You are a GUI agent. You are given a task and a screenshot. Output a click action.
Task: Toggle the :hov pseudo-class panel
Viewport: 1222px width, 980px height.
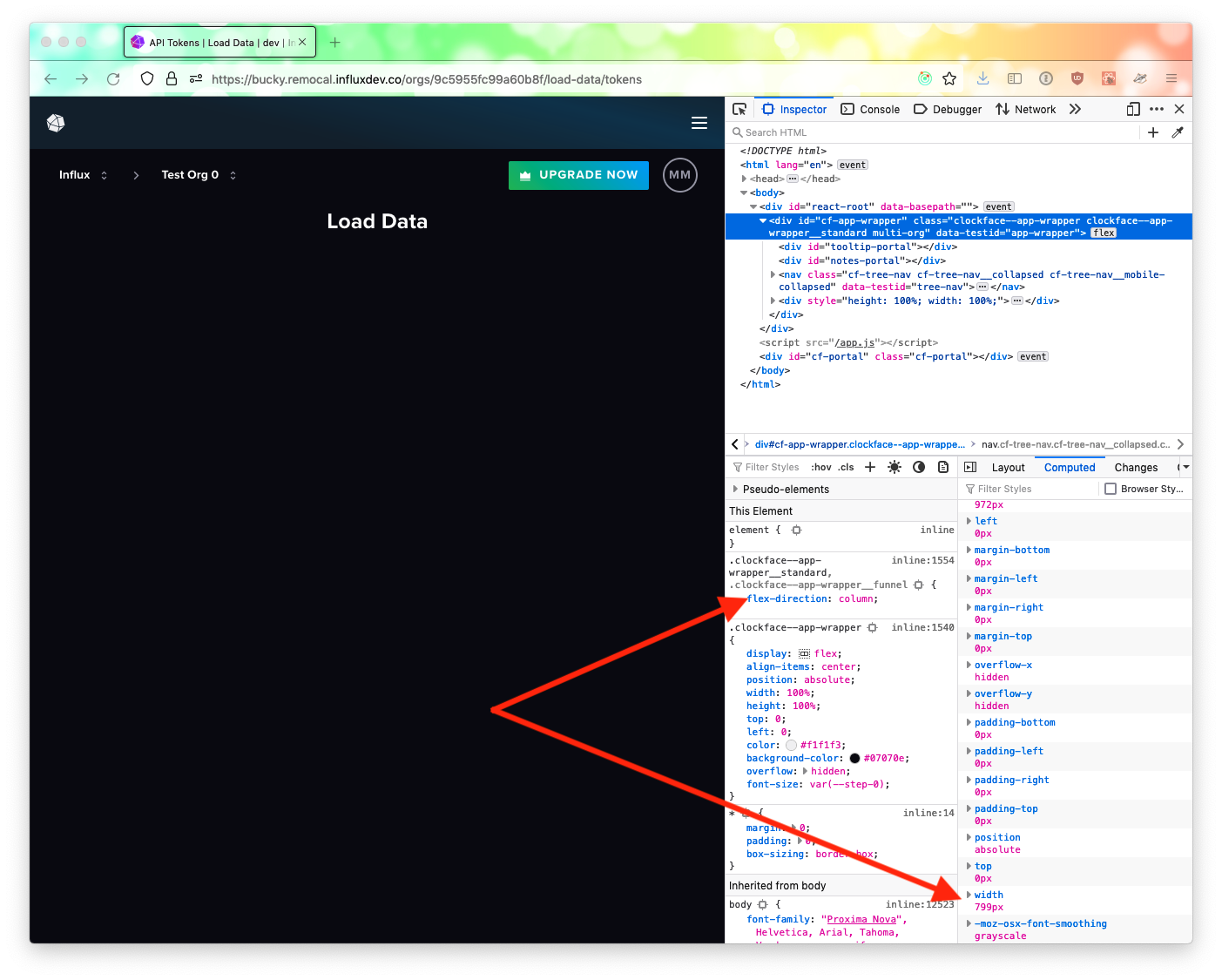pos(820,467)
